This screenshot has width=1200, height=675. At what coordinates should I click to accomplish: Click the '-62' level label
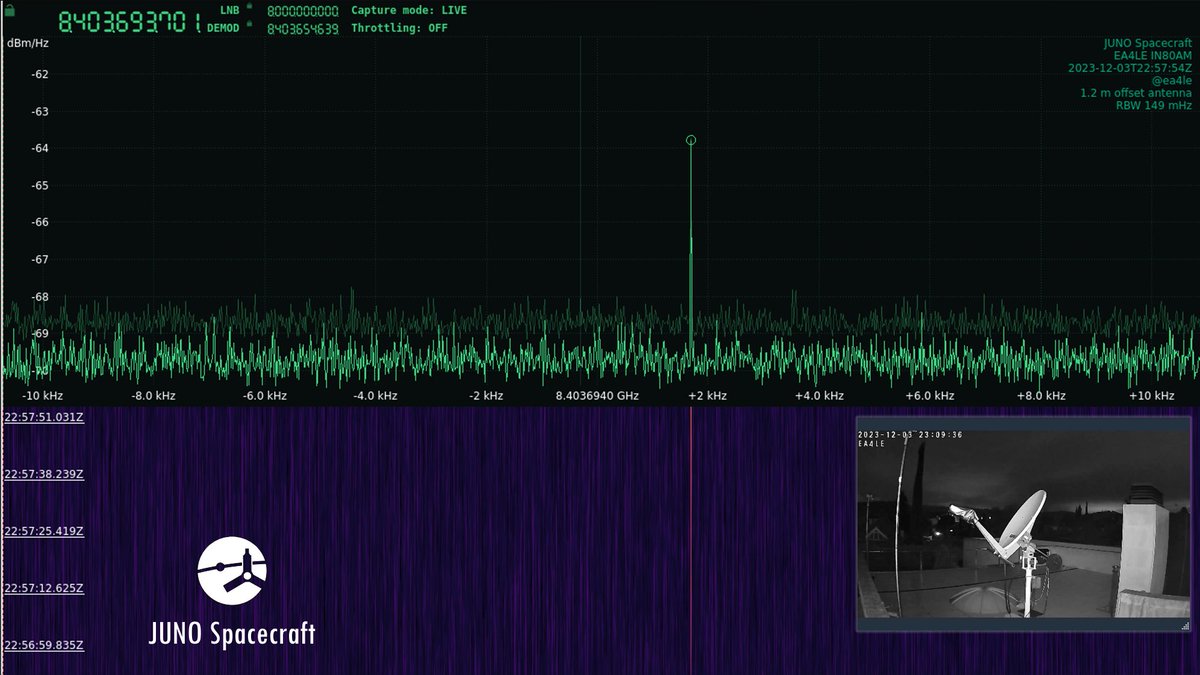[41, 74]
